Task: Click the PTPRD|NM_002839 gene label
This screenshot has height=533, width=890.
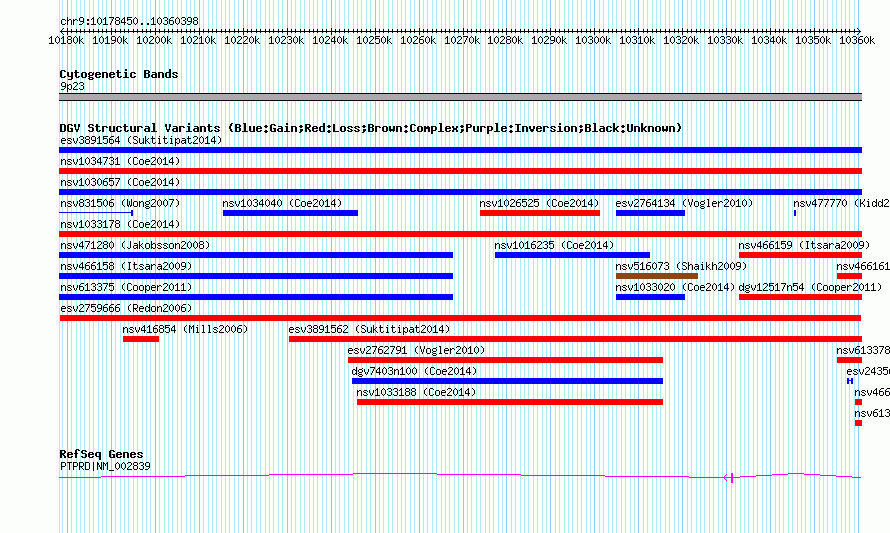Action: click(x=105, y=467)
